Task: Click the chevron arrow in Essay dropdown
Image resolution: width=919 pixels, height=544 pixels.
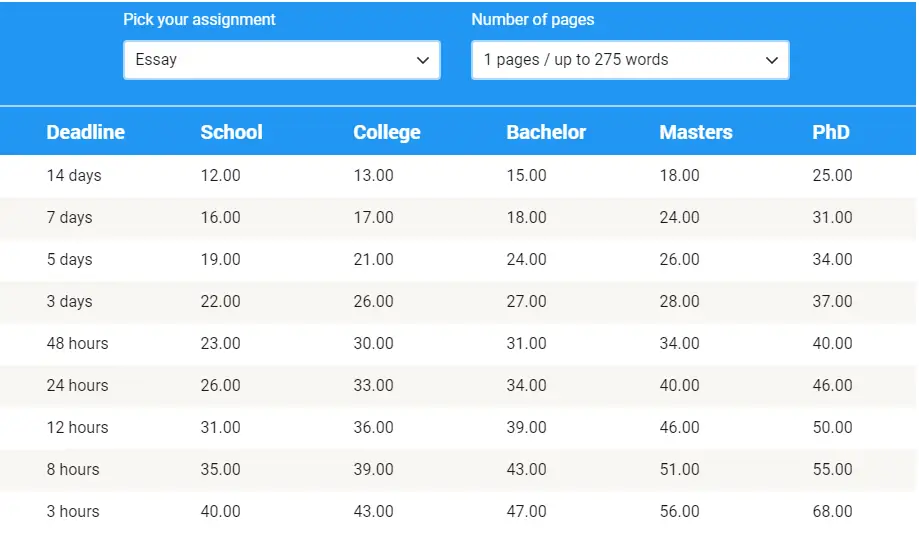Action: (x=422, y=60)
